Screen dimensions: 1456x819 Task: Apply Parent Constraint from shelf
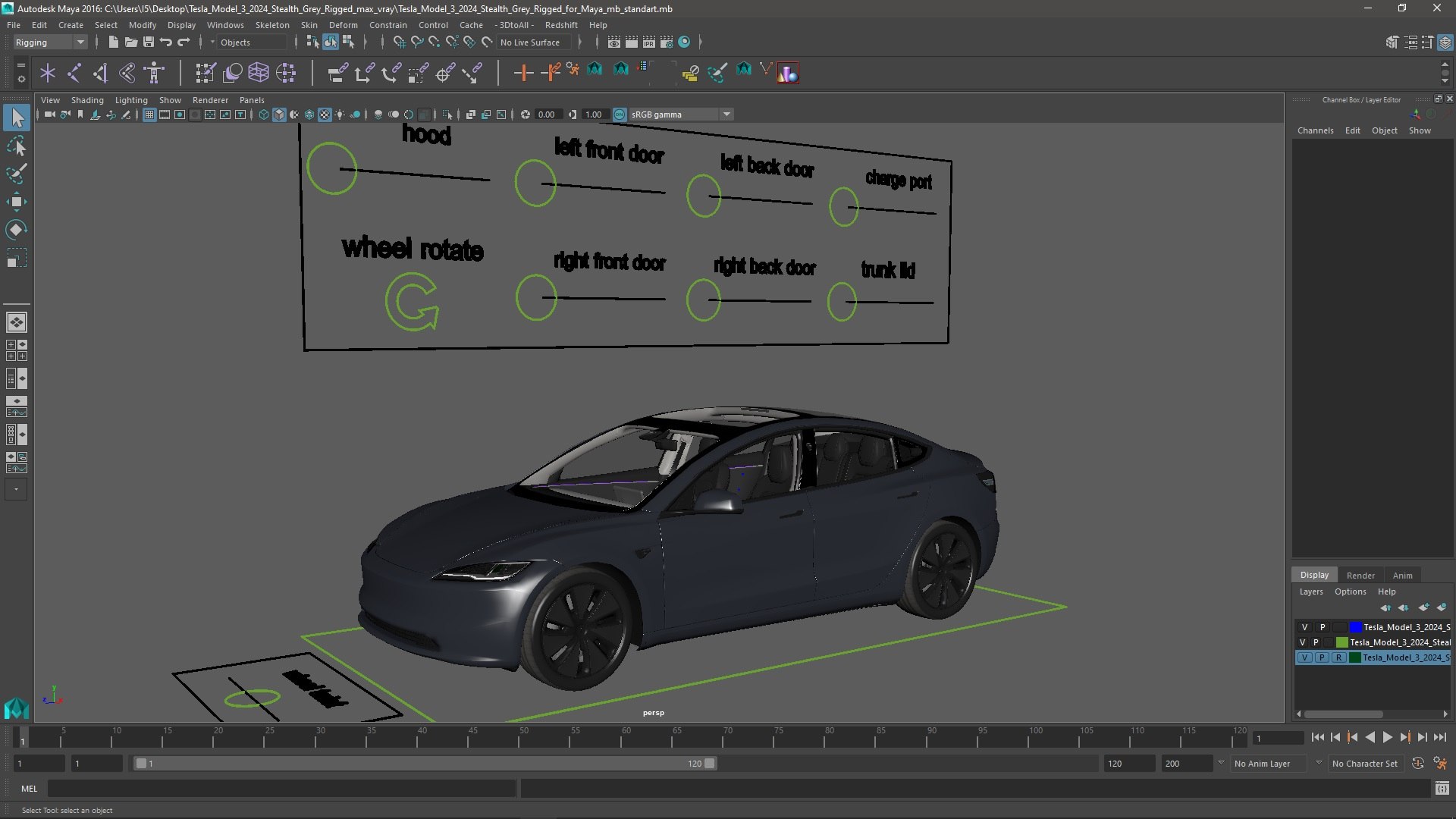point(337,73)
